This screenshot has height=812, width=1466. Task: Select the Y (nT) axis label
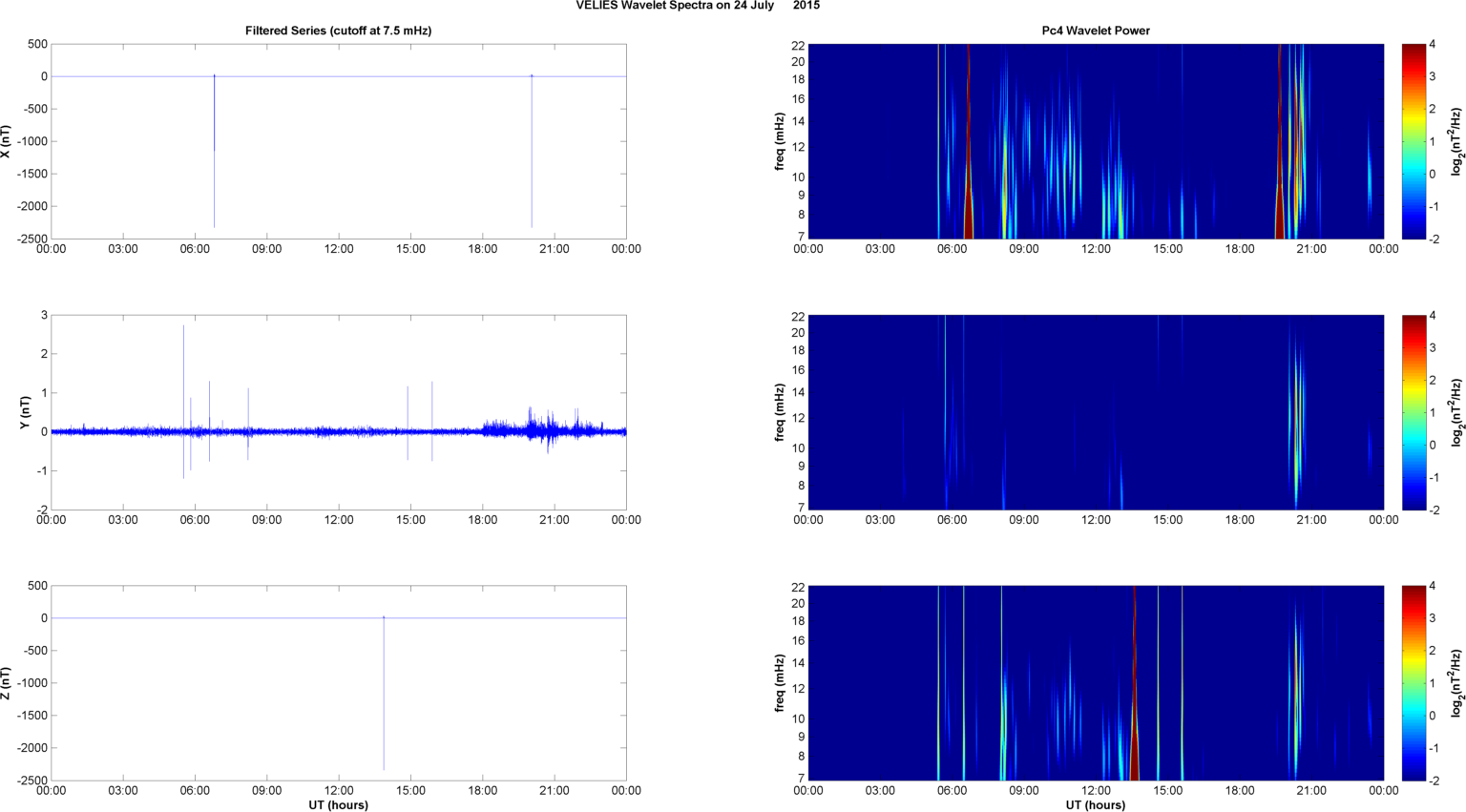(x=25, y=412)
